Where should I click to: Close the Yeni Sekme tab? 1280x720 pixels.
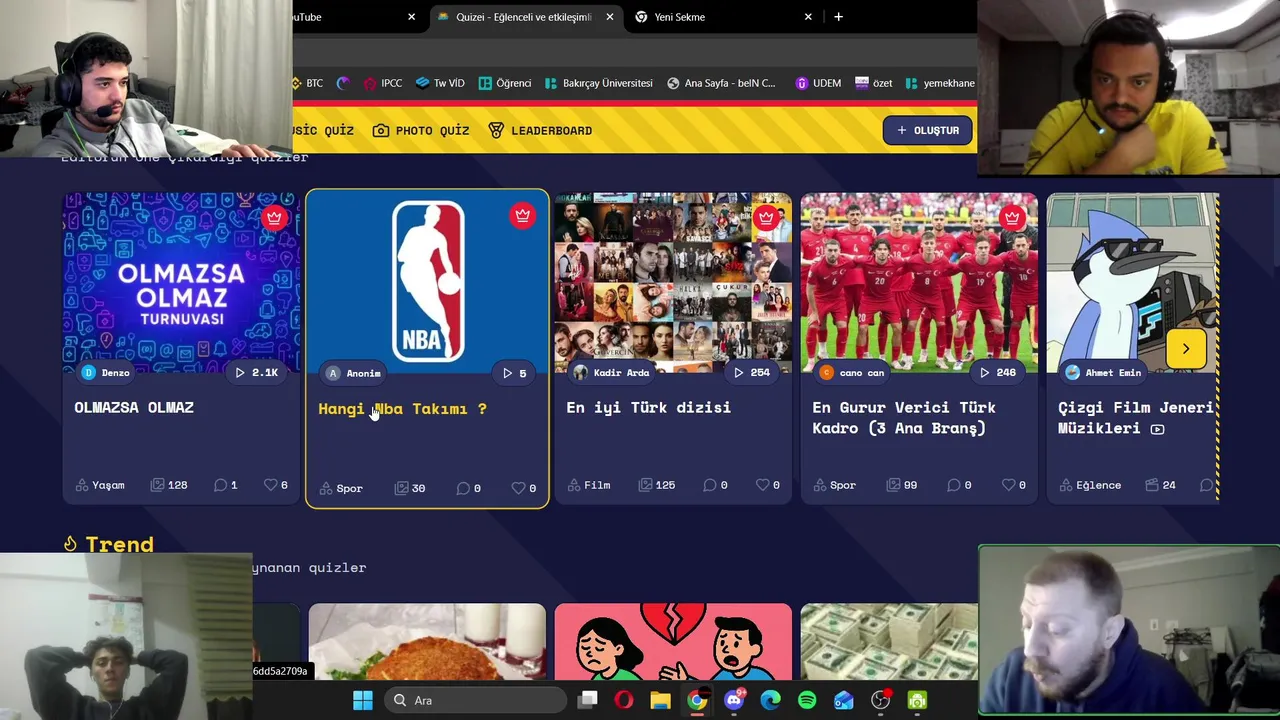808,17
